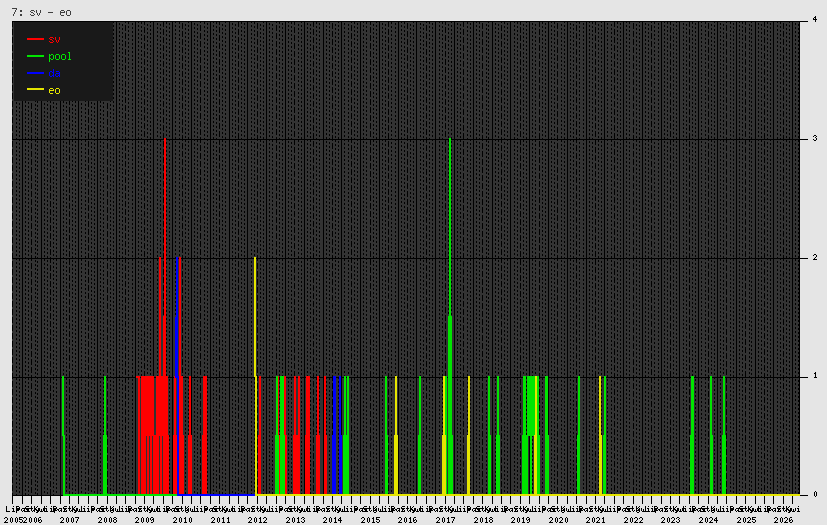827x525 pixels.
Task: Click the 2007 year label
Action: (x=70, y=520)
